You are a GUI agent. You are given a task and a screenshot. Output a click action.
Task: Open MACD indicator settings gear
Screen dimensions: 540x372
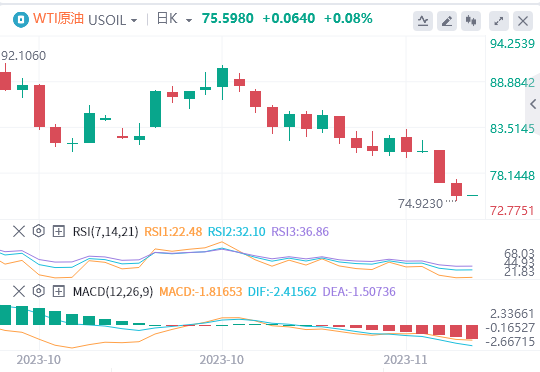click(39, 291)
